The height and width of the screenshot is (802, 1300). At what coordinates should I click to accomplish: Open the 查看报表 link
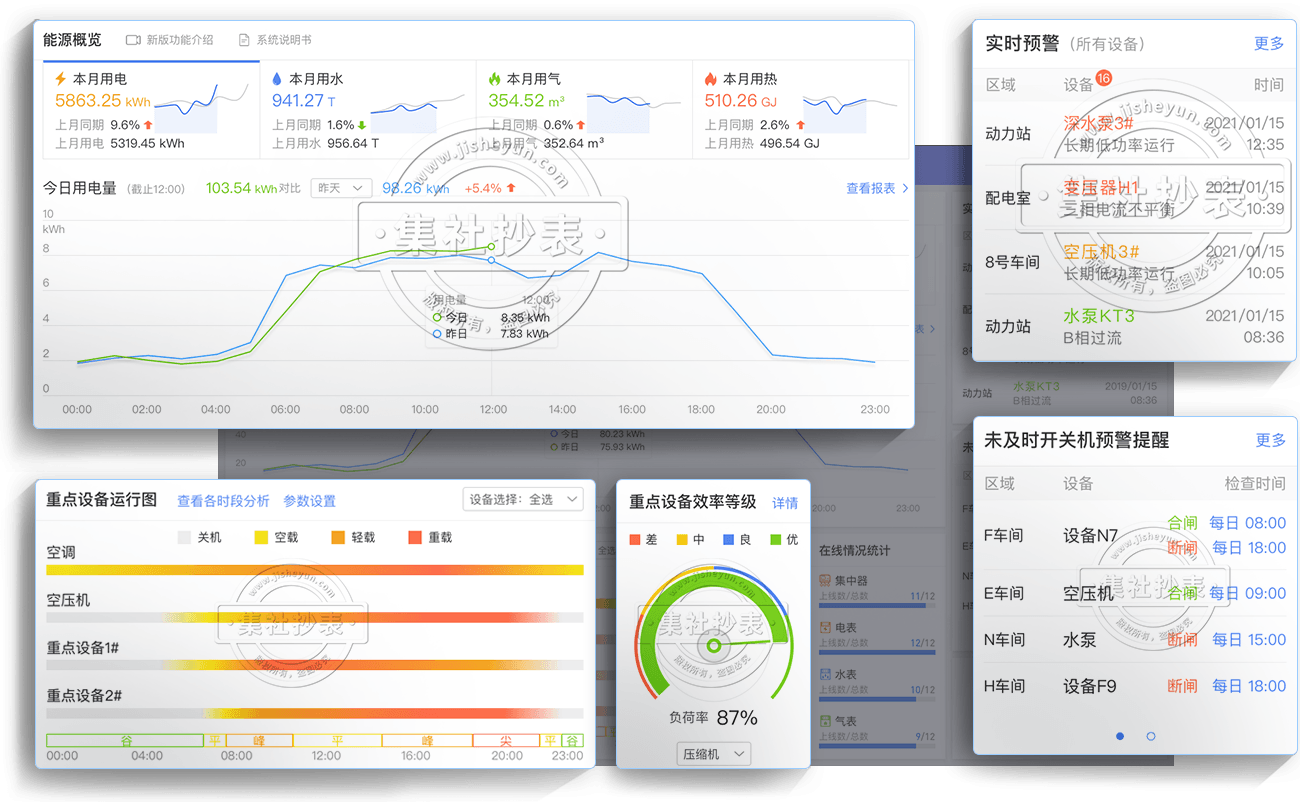pos(876,188)
